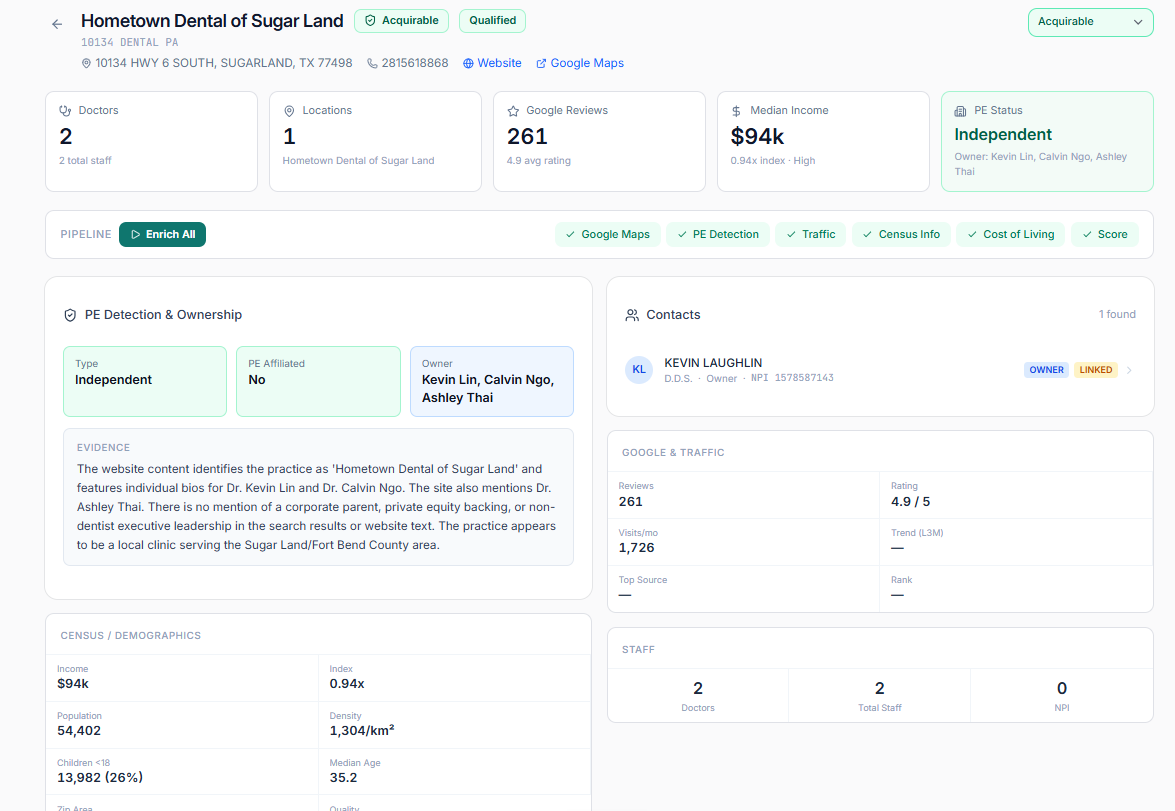Click the Population value 54,402
This screenshot has height=811, width=1175.
click(x=79, y=731)
